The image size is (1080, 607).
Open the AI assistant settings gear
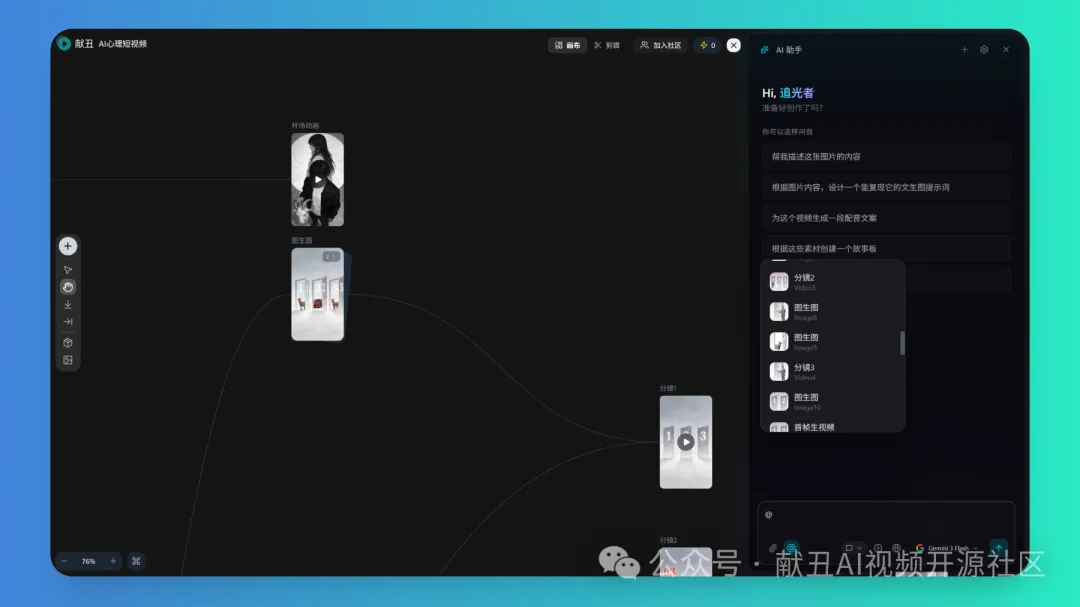coord(984,49)
